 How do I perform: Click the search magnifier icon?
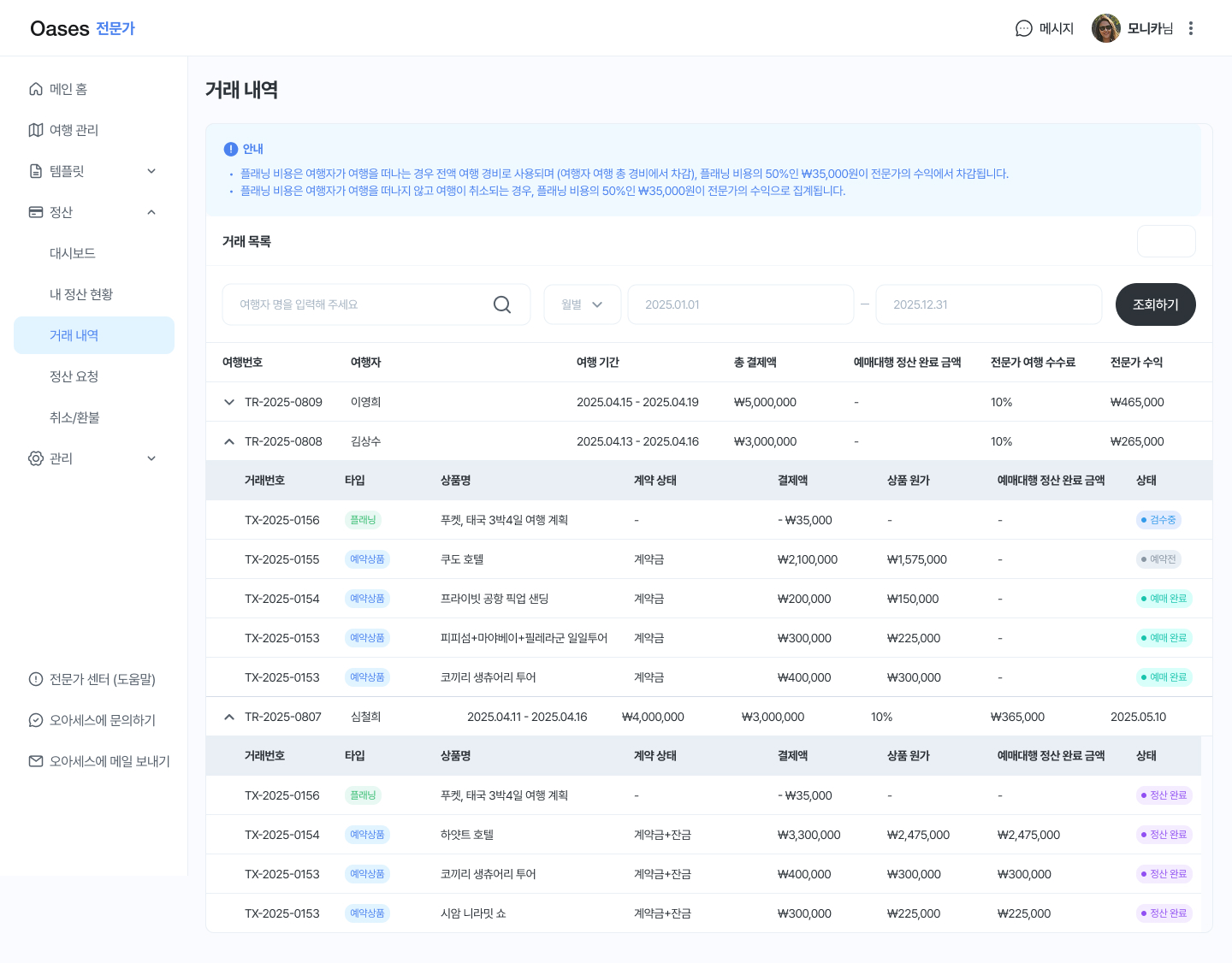[x=502, y=304]
